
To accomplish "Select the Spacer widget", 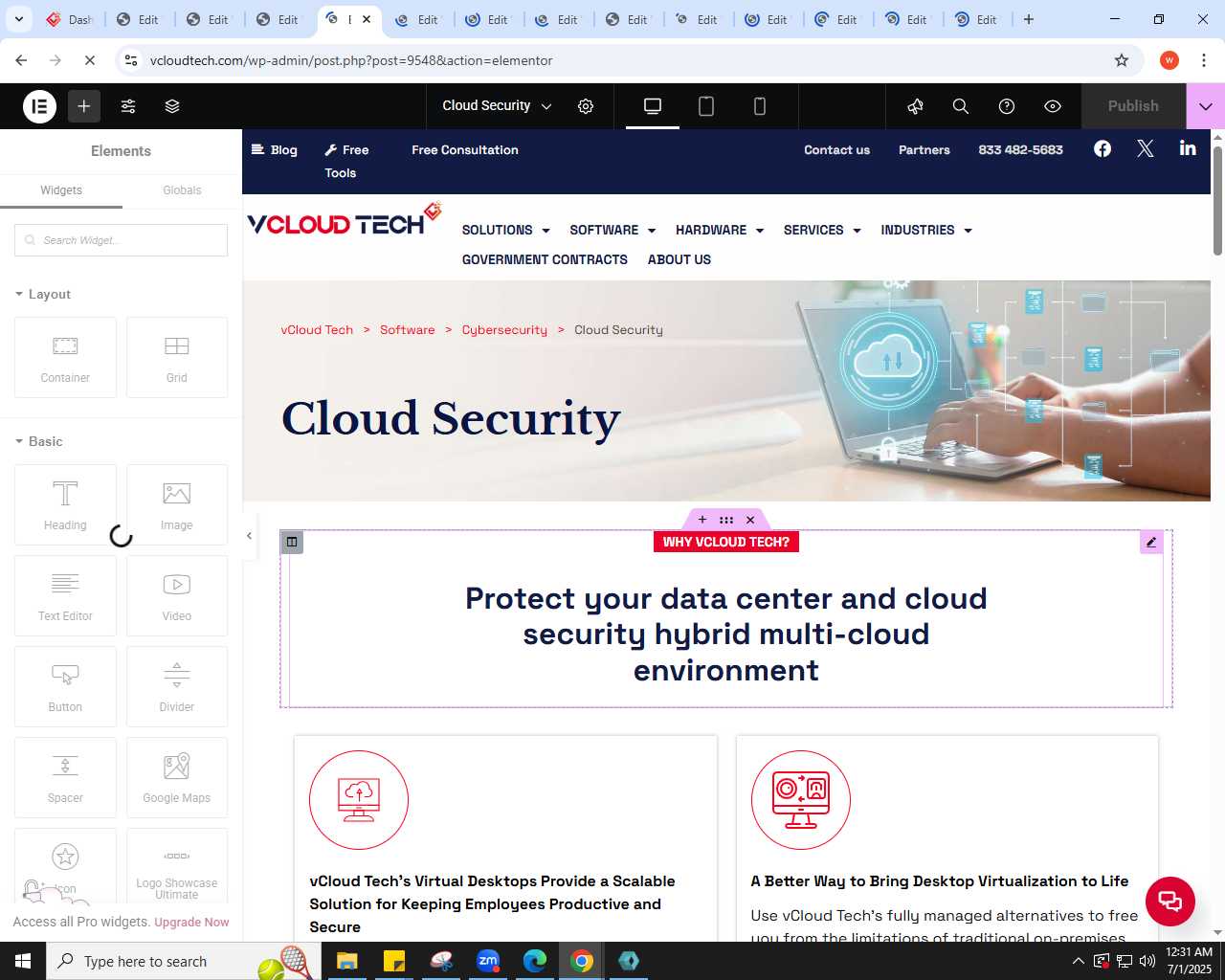I will tap(65, 777).
